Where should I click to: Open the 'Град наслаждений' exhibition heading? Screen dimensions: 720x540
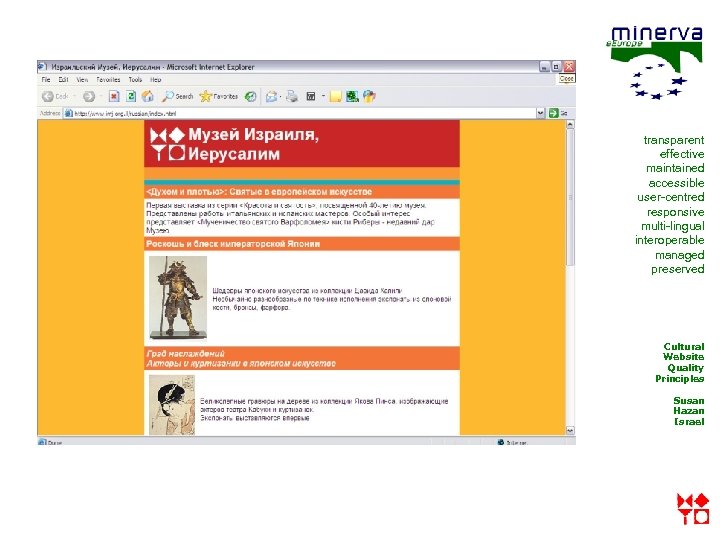(x=241, y=358)
